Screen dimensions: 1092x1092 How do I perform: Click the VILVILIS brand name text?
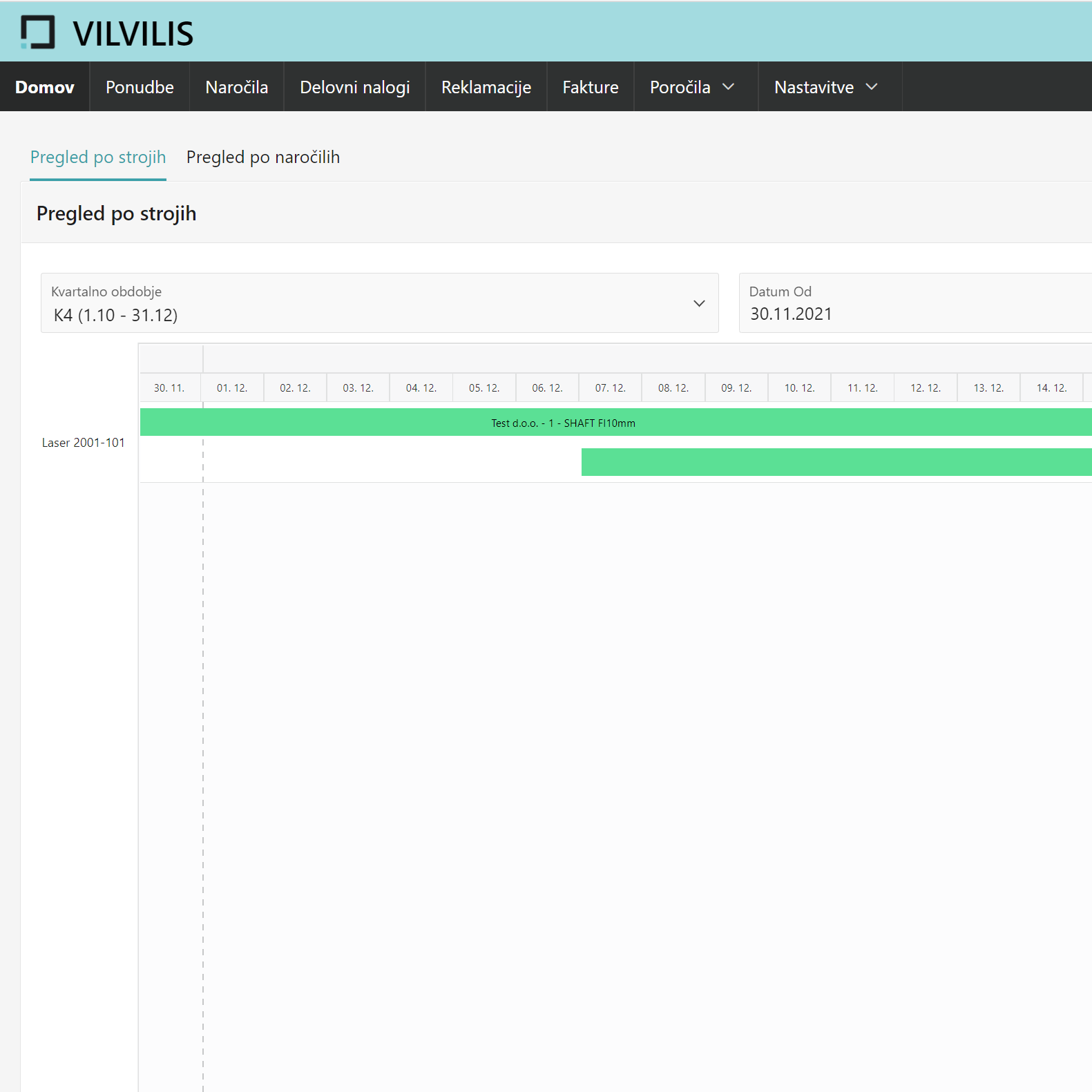tap(133, 34)
